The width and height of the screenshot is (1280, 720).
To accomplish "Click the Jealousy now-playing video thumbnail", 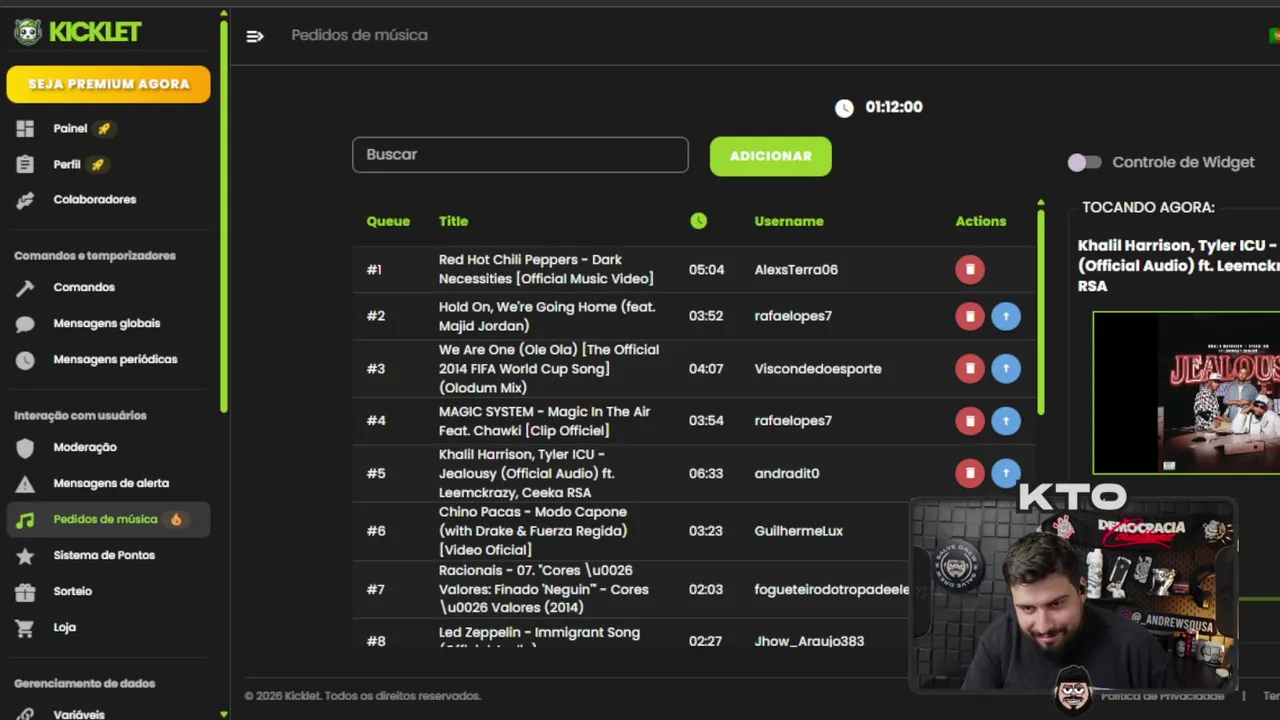I will [1186, 392].
